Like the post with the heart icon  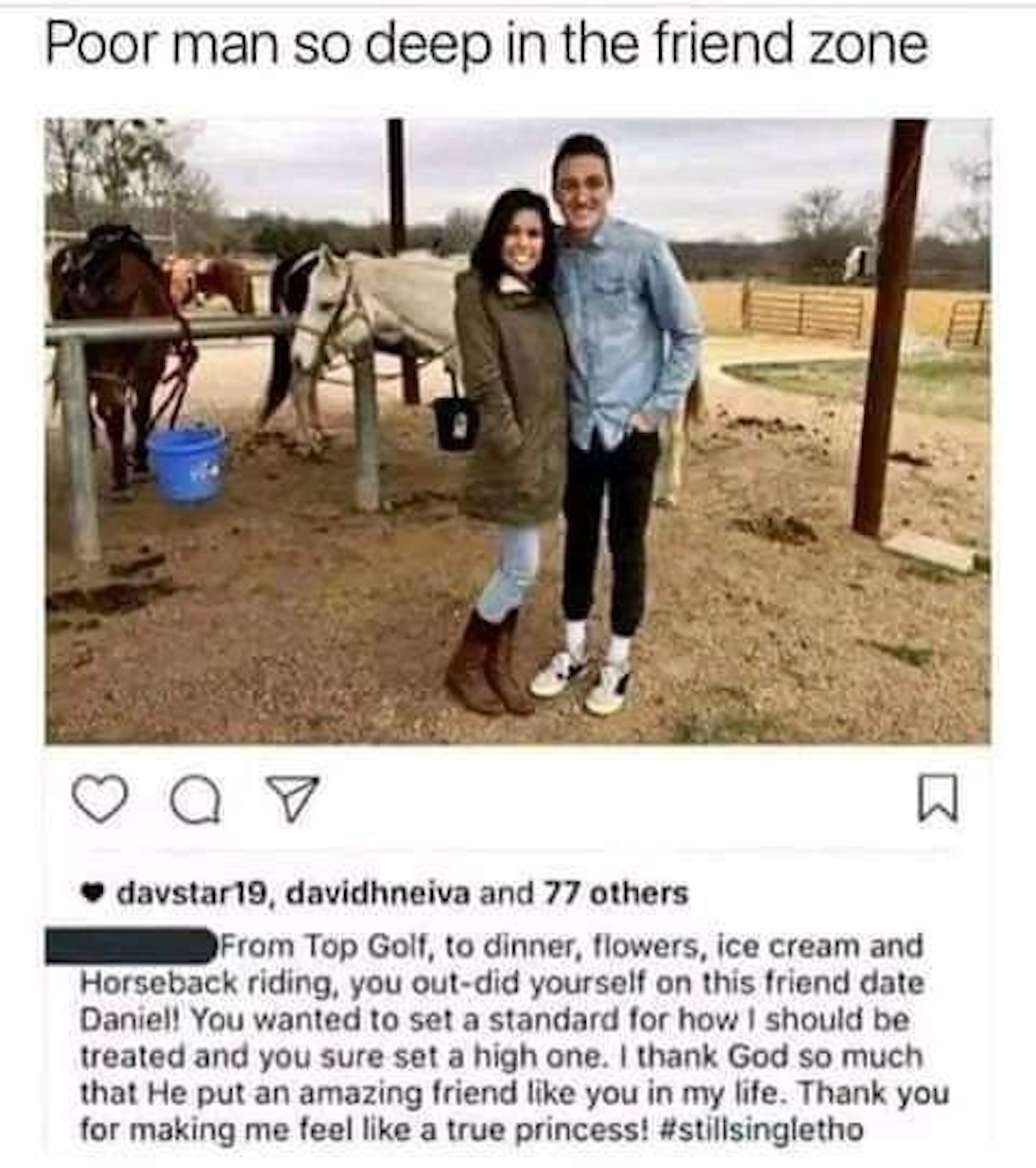(x=100, y=799)
